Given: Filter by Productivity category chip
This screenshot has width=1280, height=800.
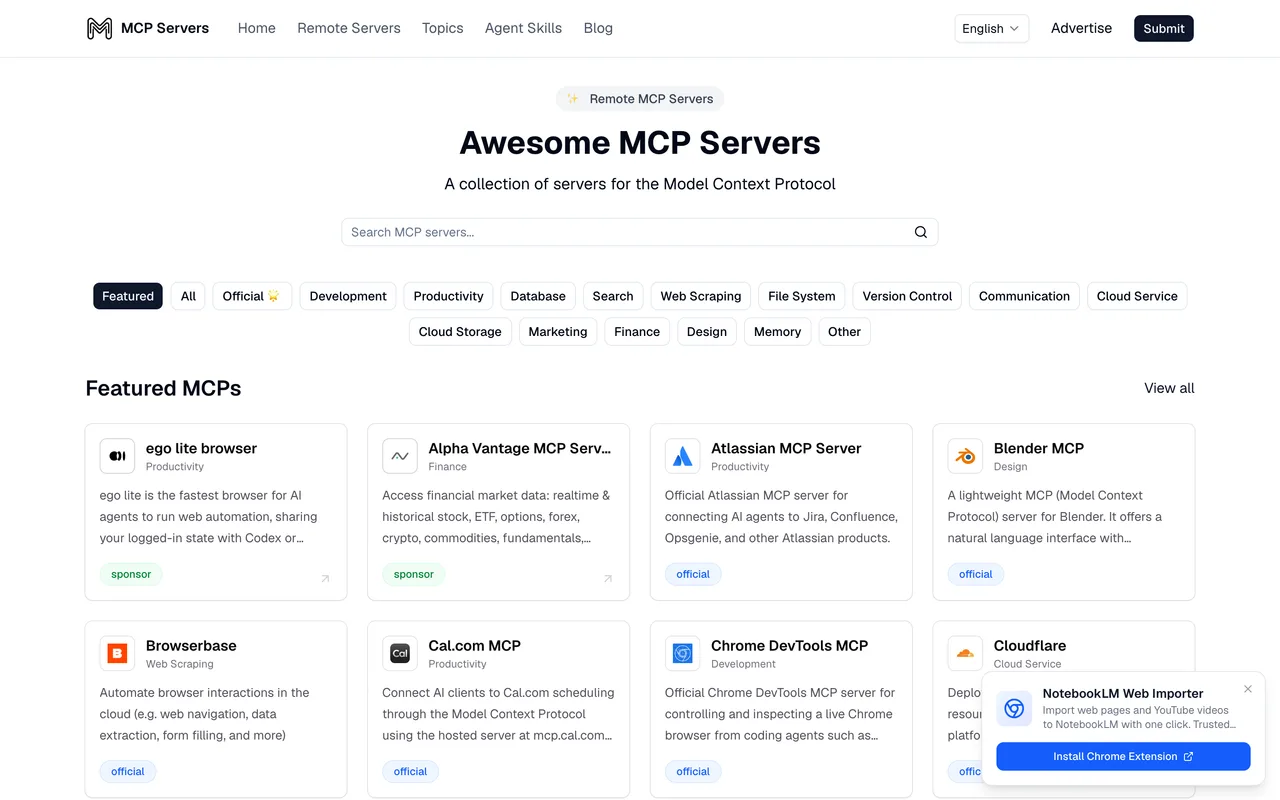Looking at the screenshot, I should 449,296.
